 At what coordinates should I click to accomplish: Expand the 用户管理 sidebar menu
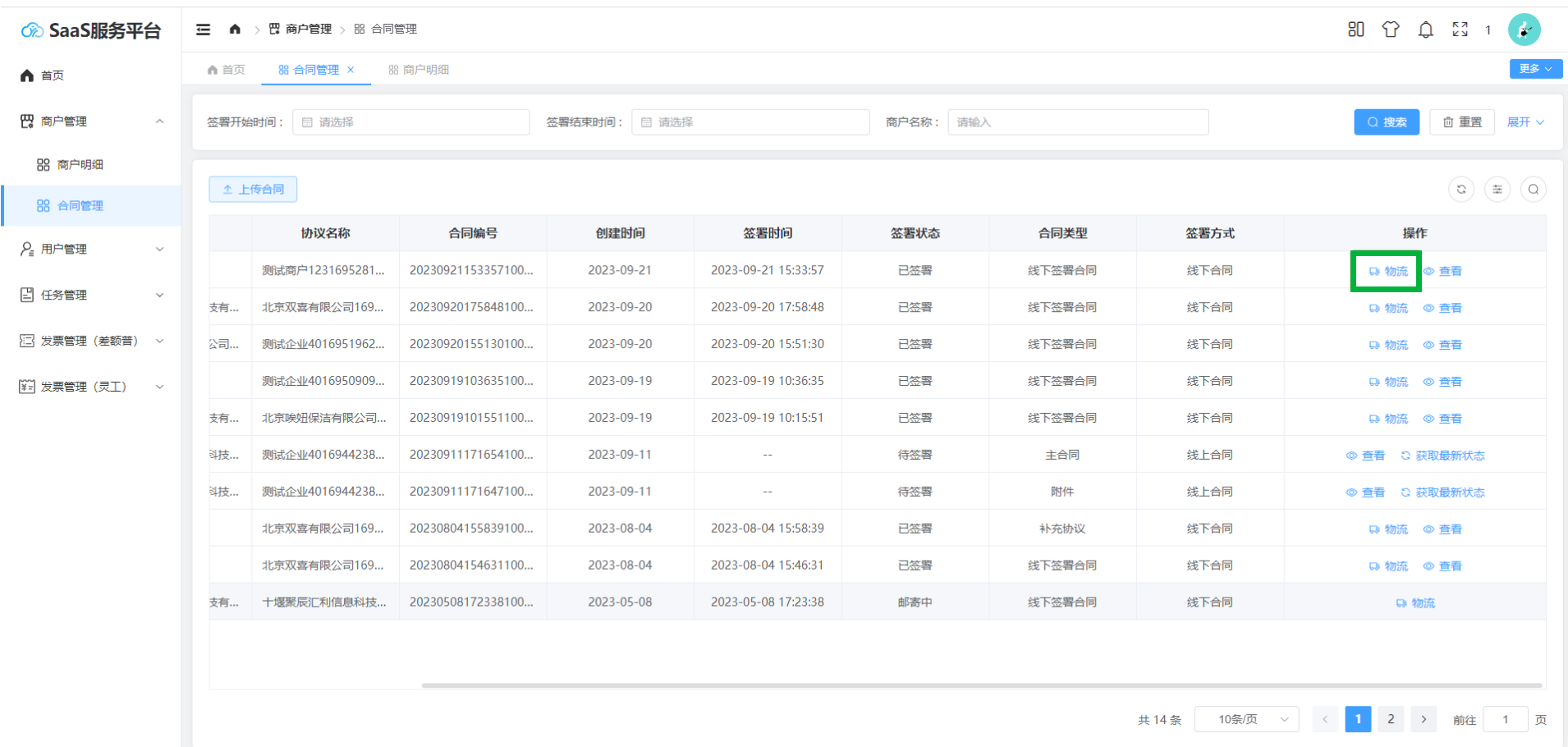tap(90, 249)
